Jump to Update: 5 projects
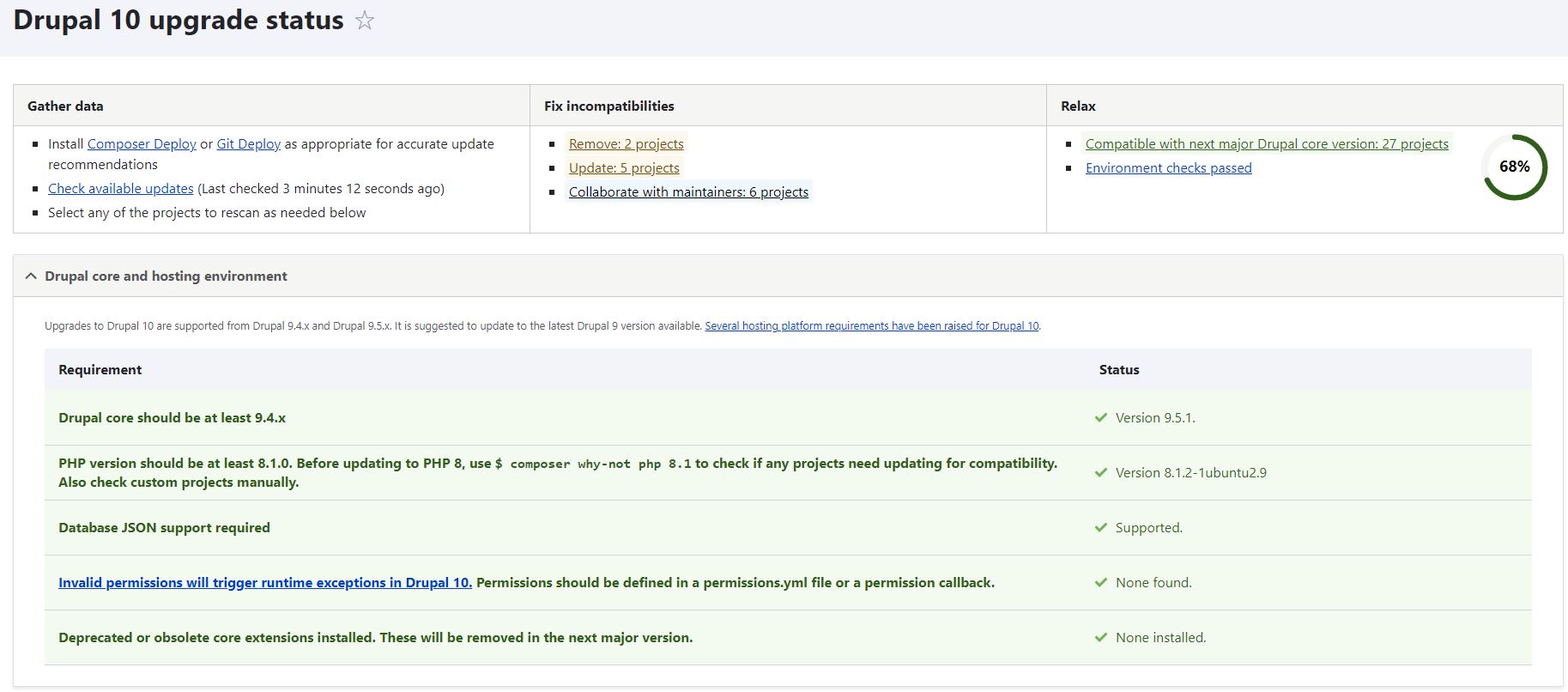 (624, 167)
